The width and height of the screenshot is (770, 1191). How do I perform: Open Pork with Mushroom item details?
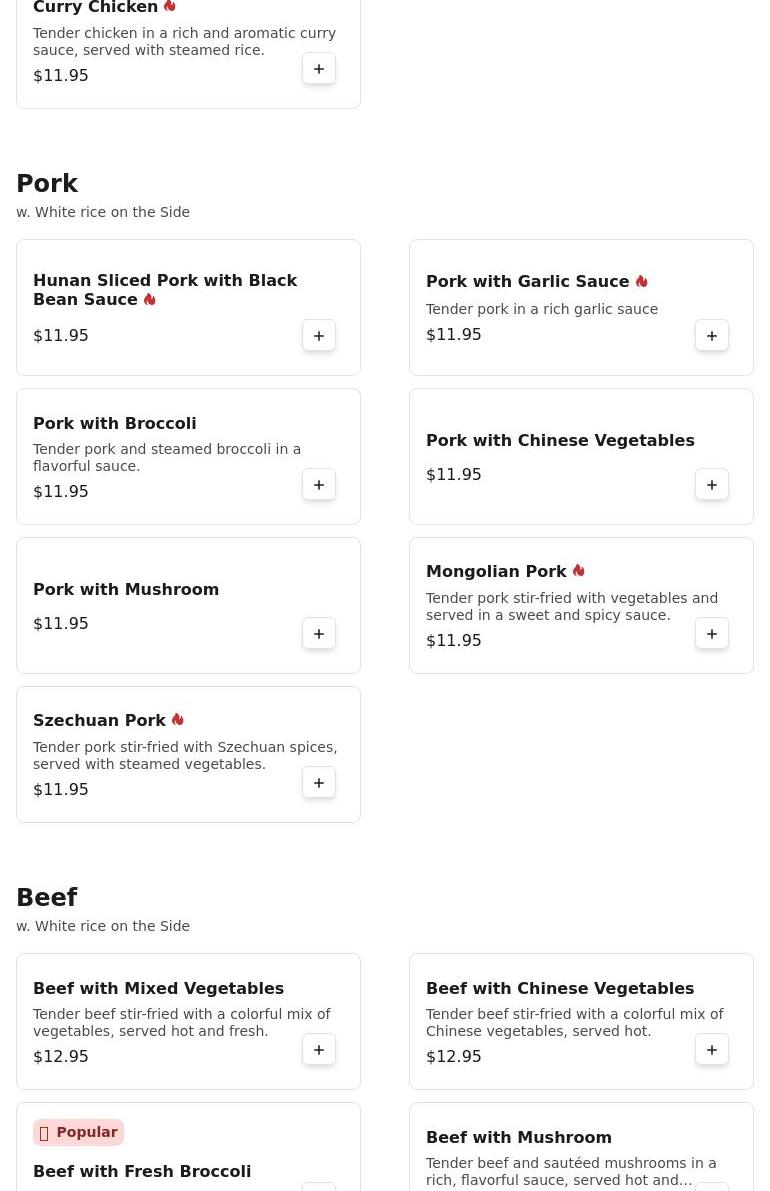(x=126, y=590)
